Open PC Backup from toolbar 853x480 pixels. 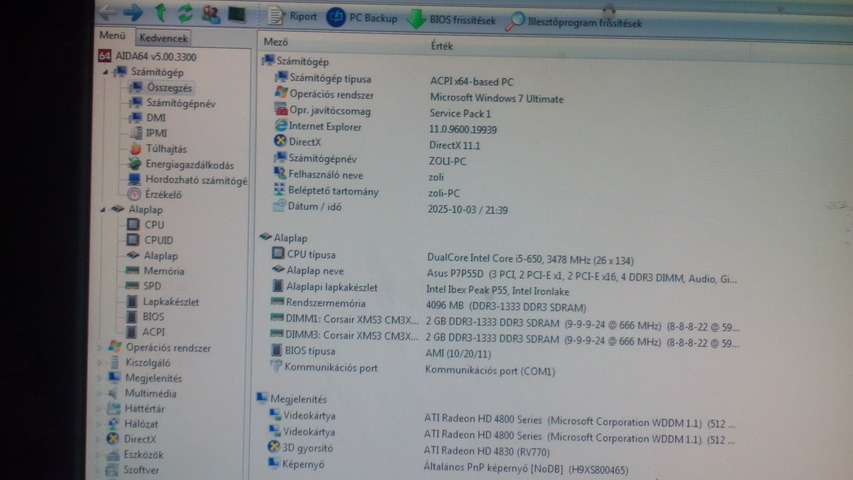tap(362, 17)
